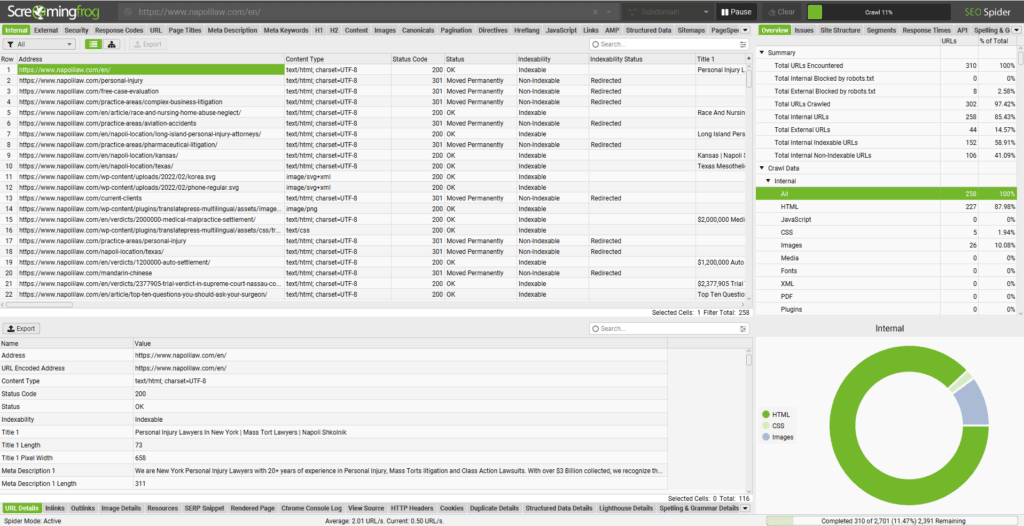Open the Canonicals tab
Viewport: 1024px width, 526px height.
click(x=418, y=30)
